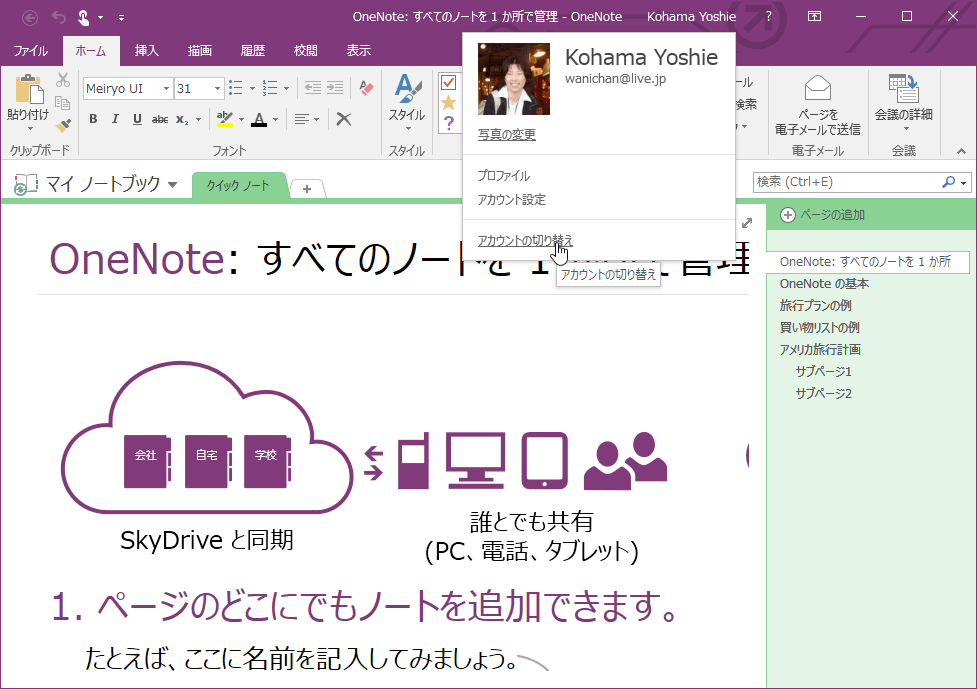Click アカウントの切り替え link
977x689 pixels.
point(525,240)
